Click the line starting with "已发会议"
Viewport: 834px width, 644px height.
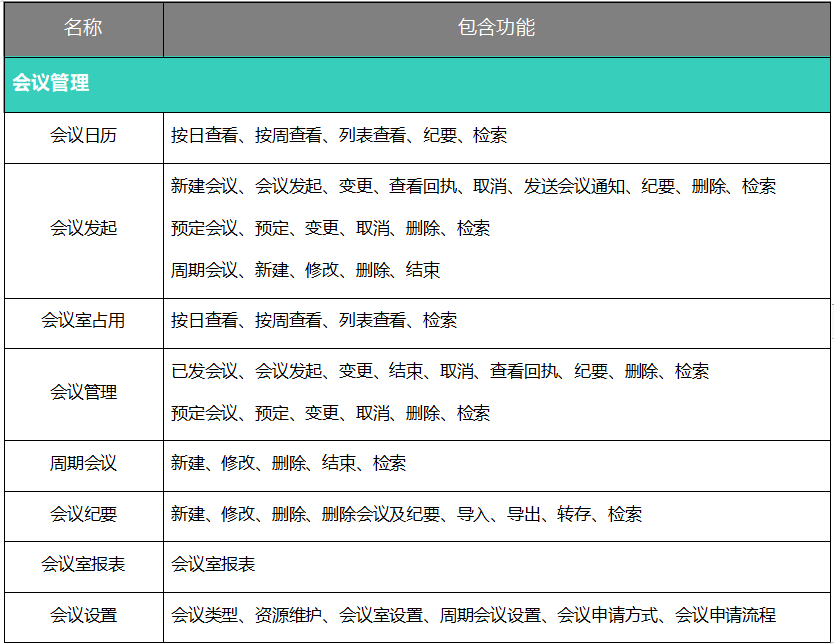tap(439, 371)
